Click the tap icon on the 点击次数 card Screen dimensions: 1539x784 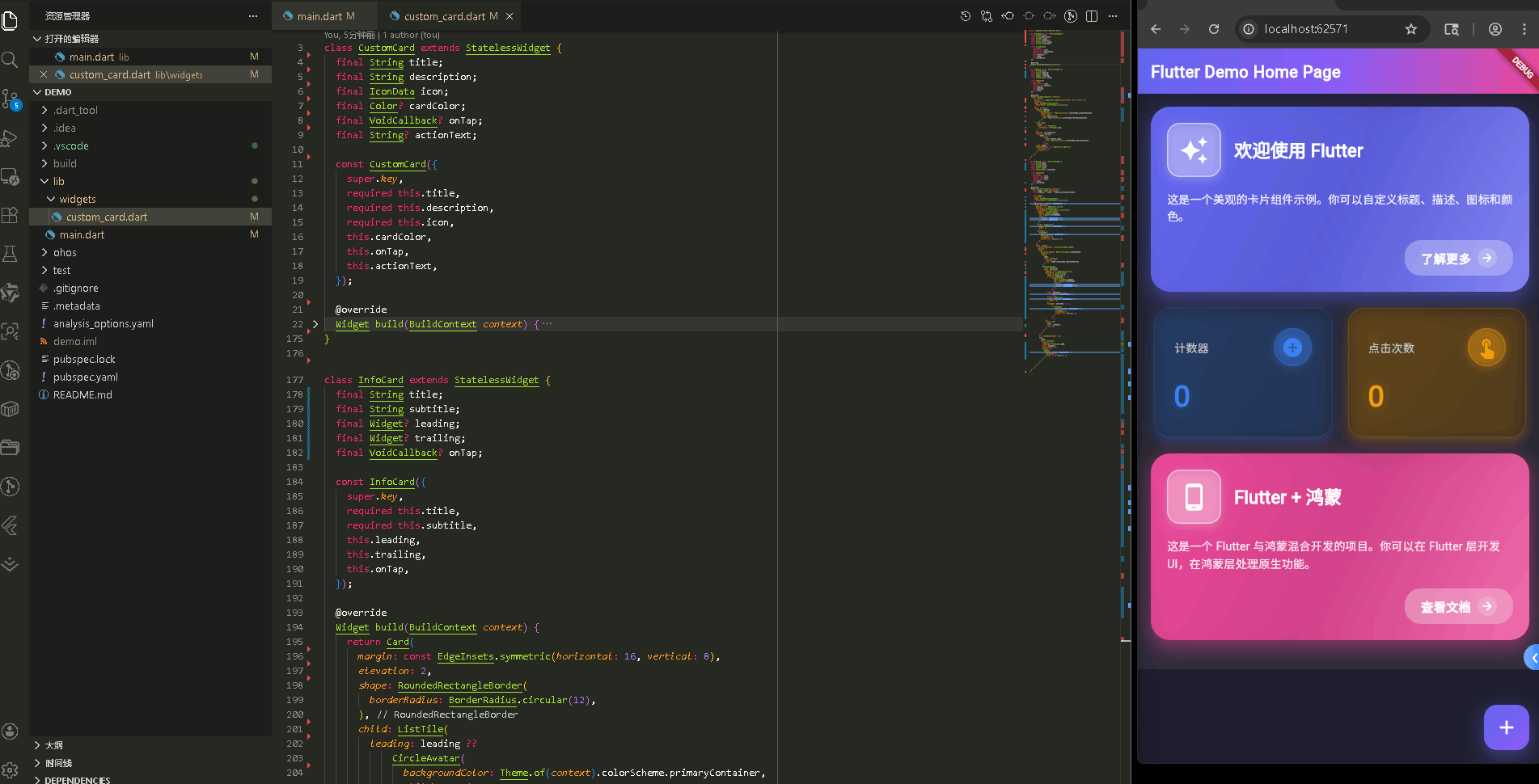pyautogui.click(x=1486, y=348)
